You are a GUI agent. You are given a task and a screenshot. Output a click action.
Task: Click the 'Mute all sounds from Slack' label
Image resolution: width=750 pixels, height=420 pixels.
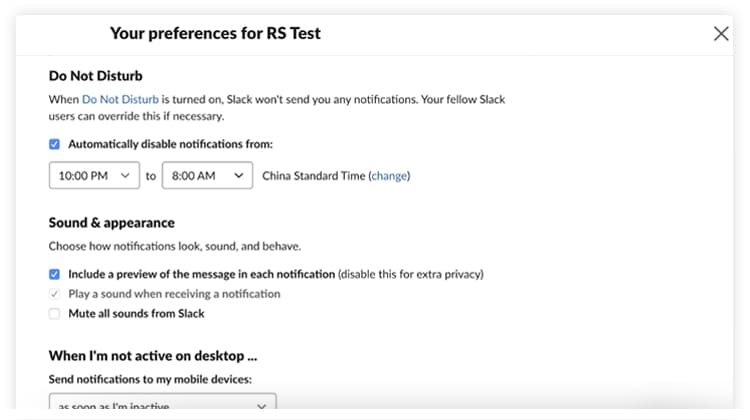click(x=136, y=314)
